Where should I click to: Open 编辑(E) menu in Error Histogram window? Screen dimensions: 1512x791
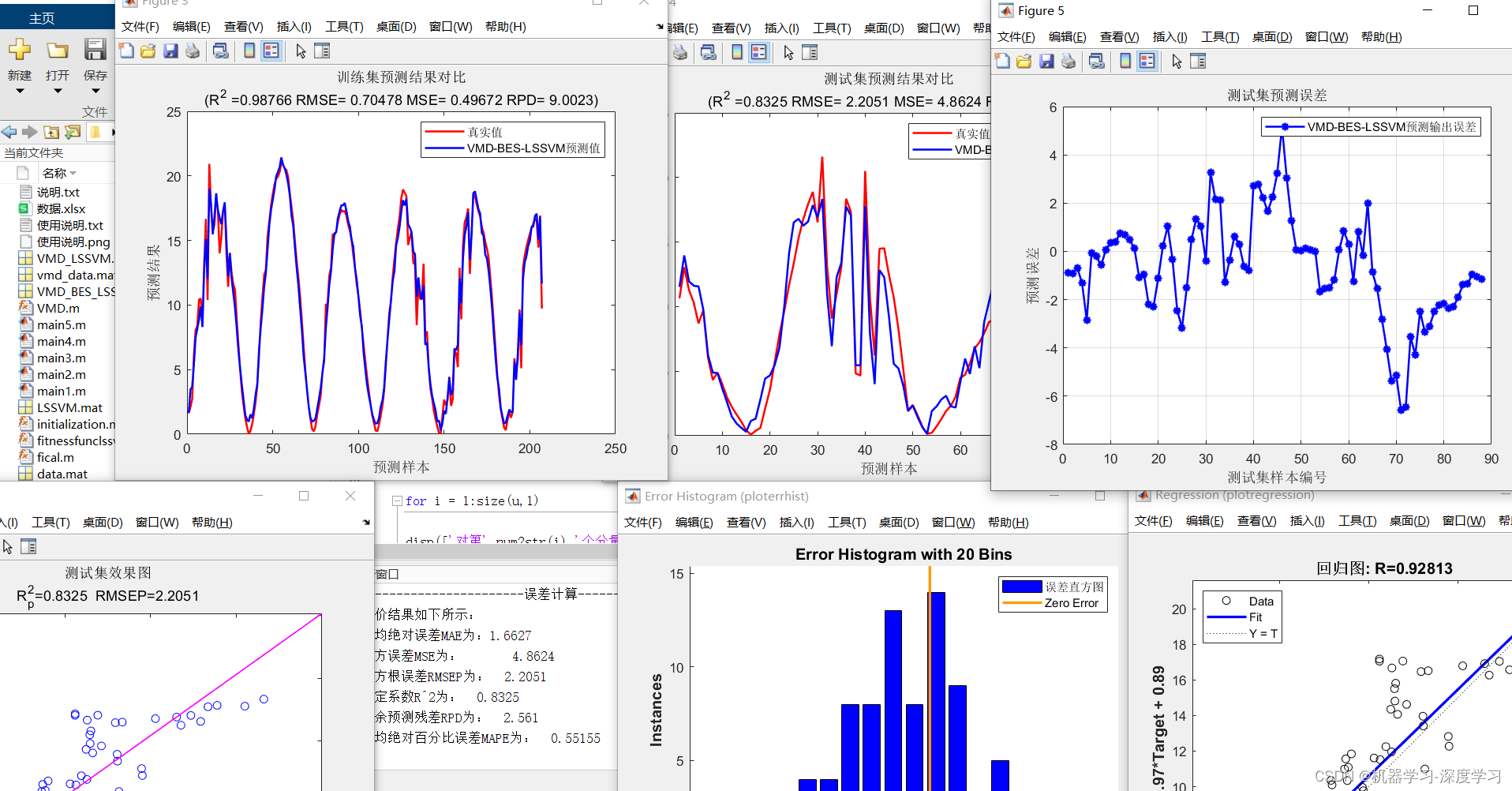[x=694, y=523]
